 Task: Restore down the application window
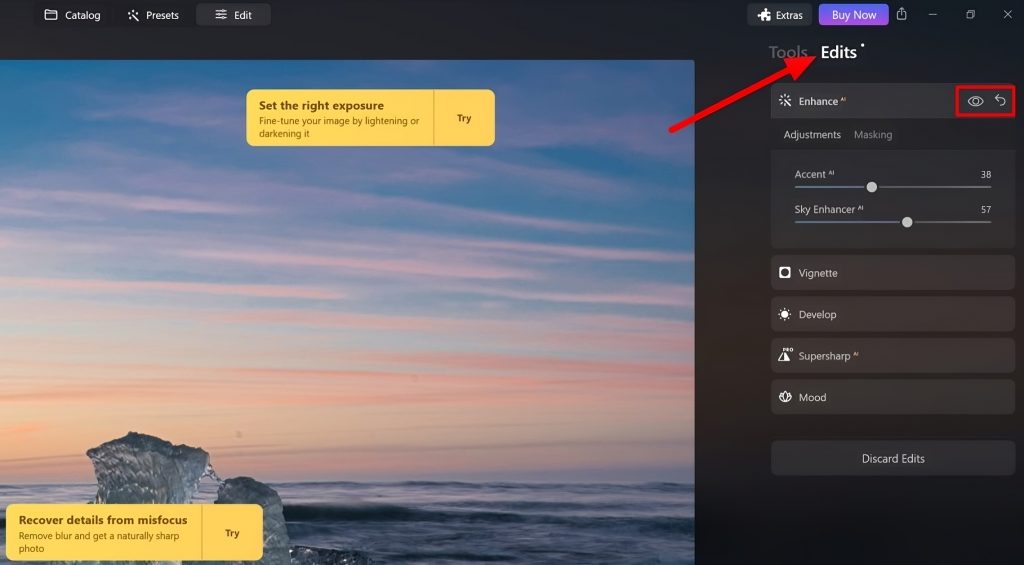point(970,14)
